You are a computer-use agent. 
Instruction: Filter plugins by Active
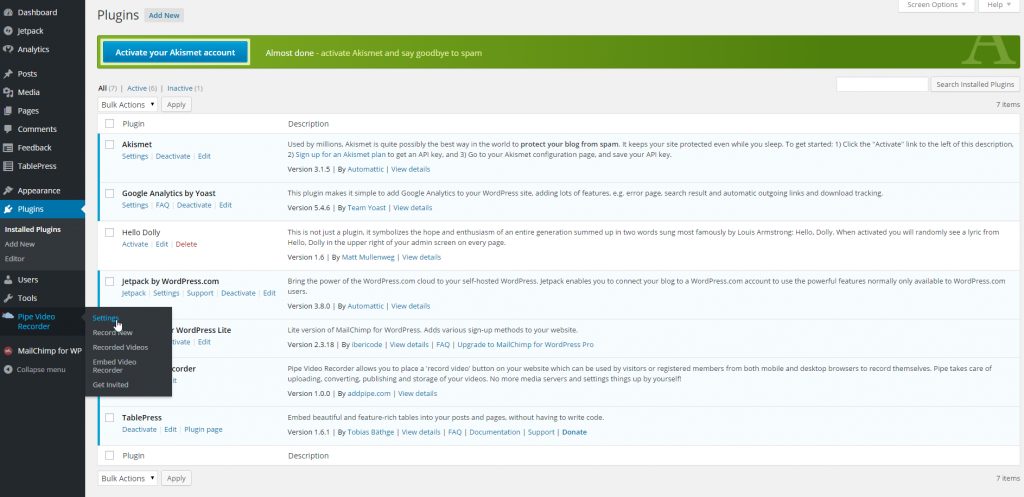pos(137,88)
